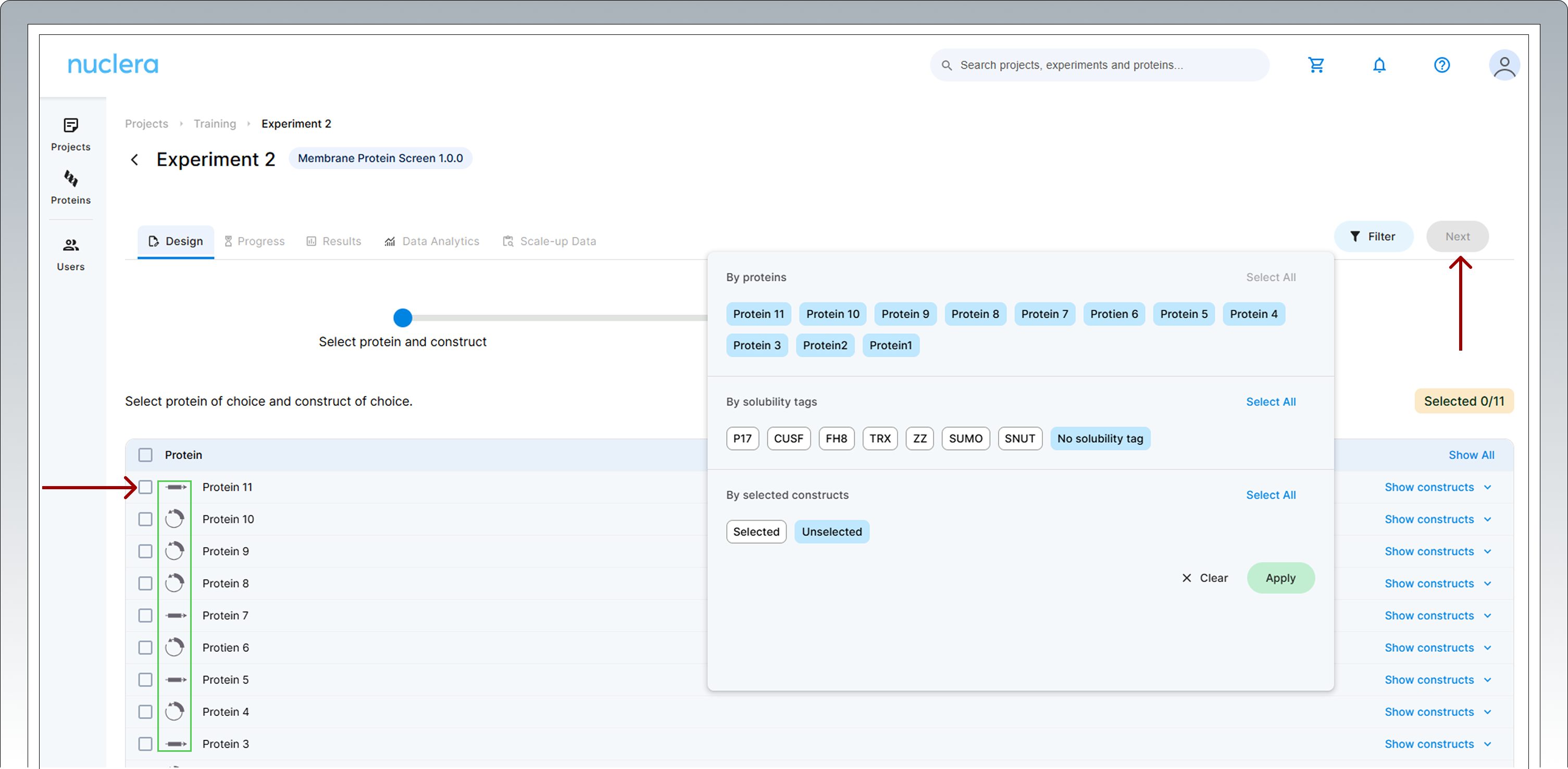Check the Protein 10 row checkbox
1568x769 pixels.
pos(145,519)
